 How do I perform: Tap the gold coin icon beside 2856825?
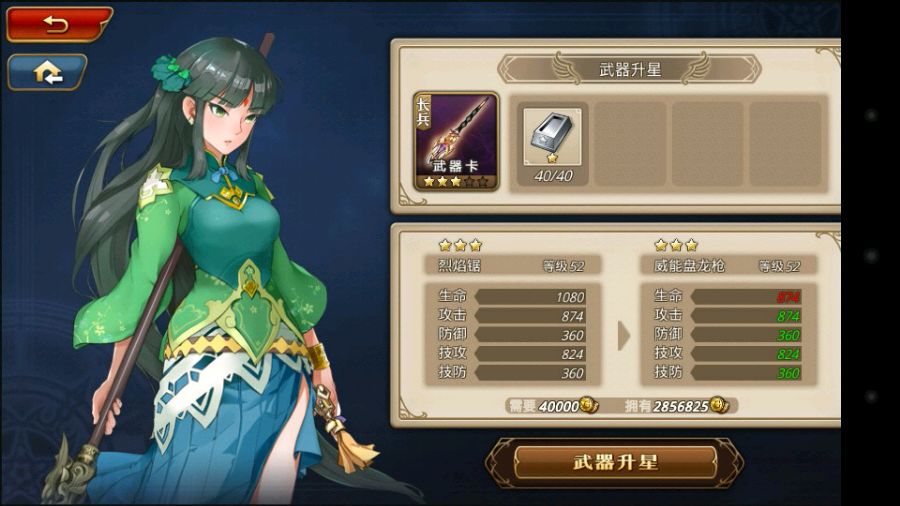(719, 405)
